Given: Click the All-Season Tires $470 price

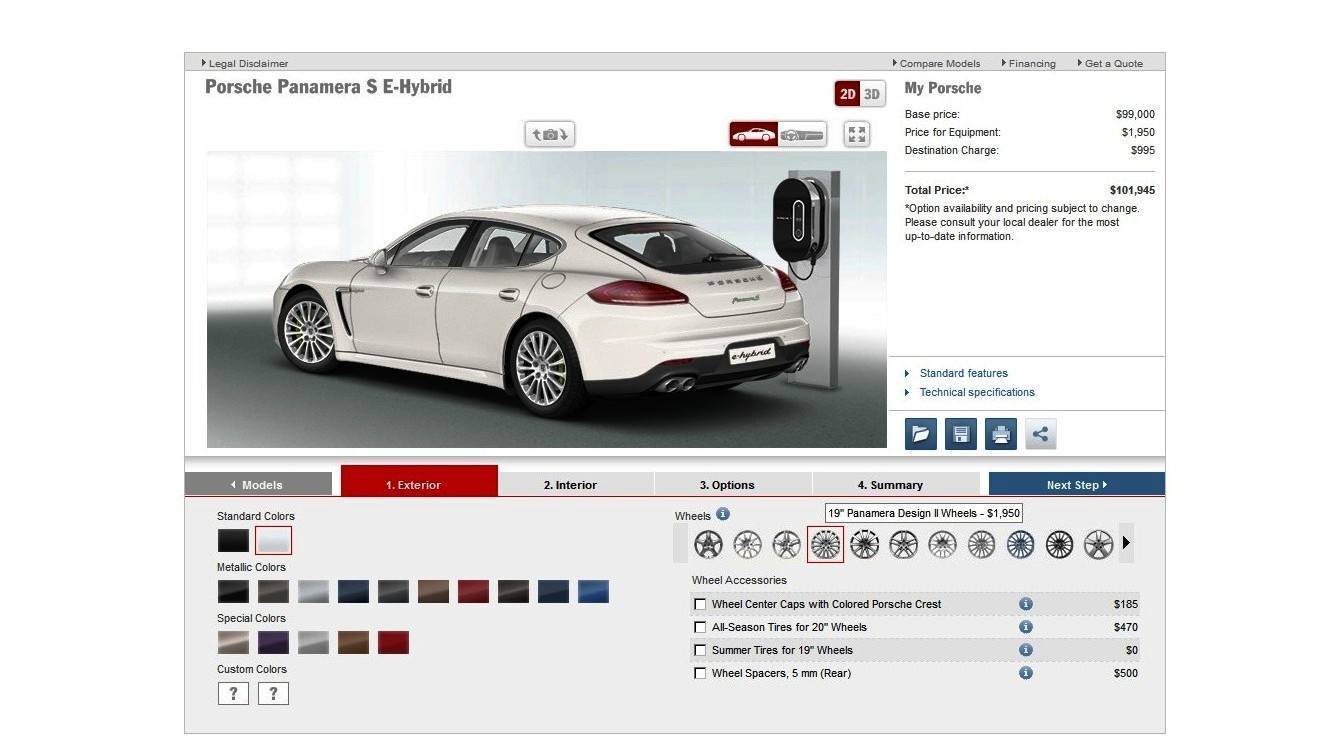Looking at the screenshot, I should tap(1126, 627).
